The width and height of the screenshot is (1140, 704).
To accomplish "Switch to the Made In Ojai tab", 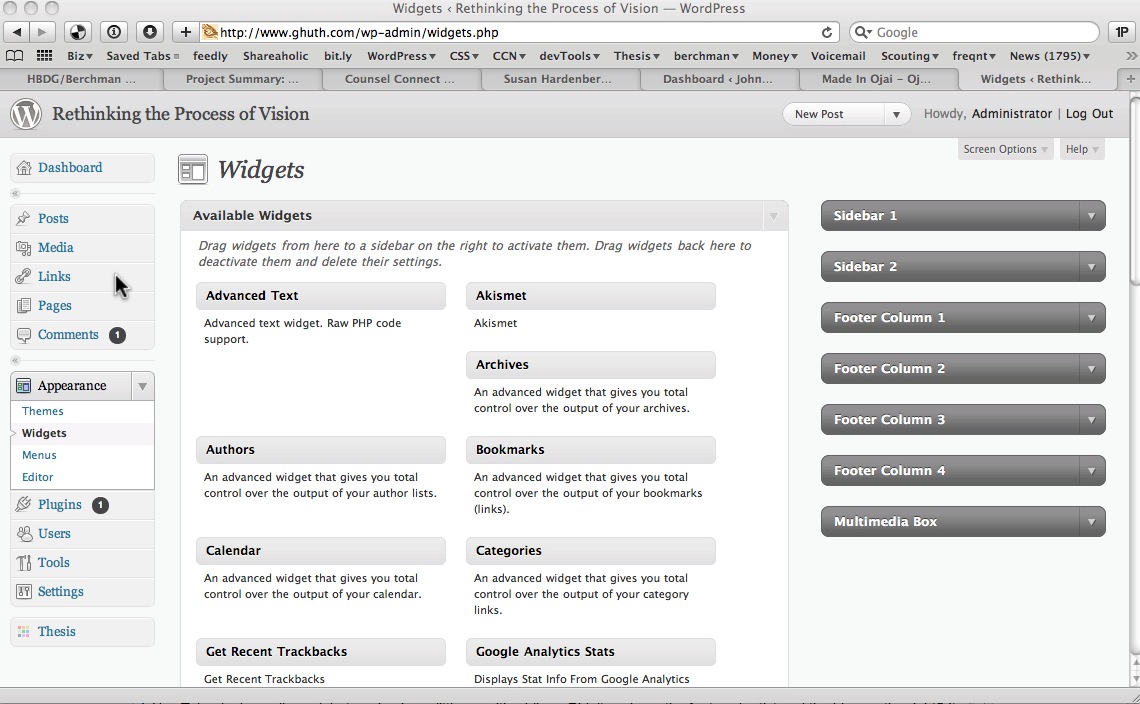I will click(x=876, y=79).
